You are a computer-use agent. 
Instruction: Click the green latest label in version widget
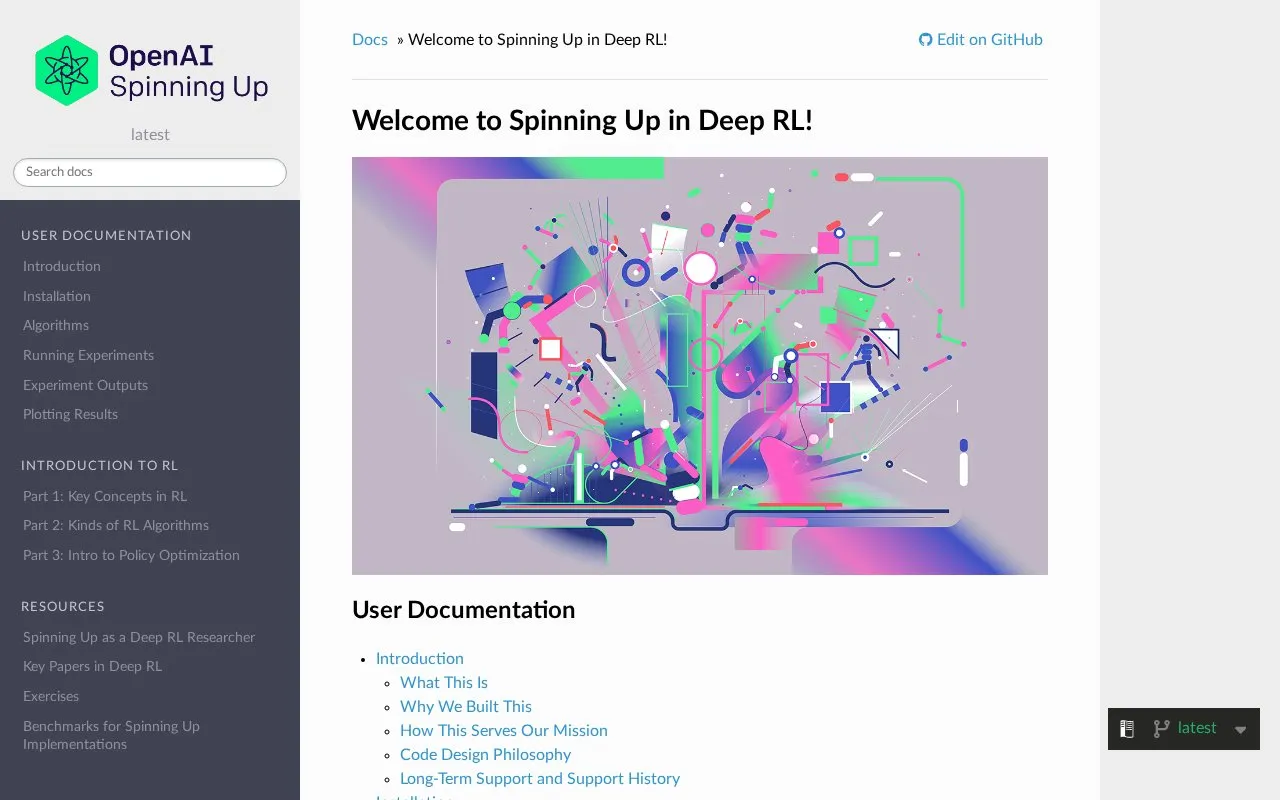coord(1197,728)
